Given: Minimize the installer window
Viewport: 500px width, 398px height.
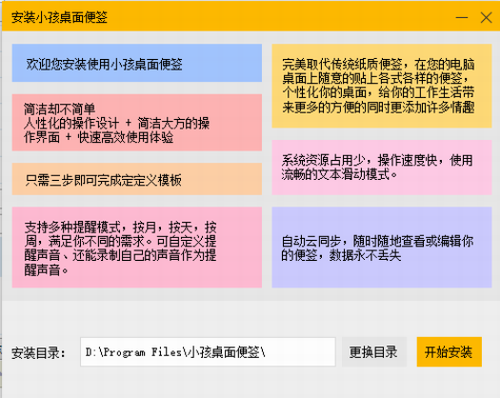Looking at the screenshot, I should [462, 17].
